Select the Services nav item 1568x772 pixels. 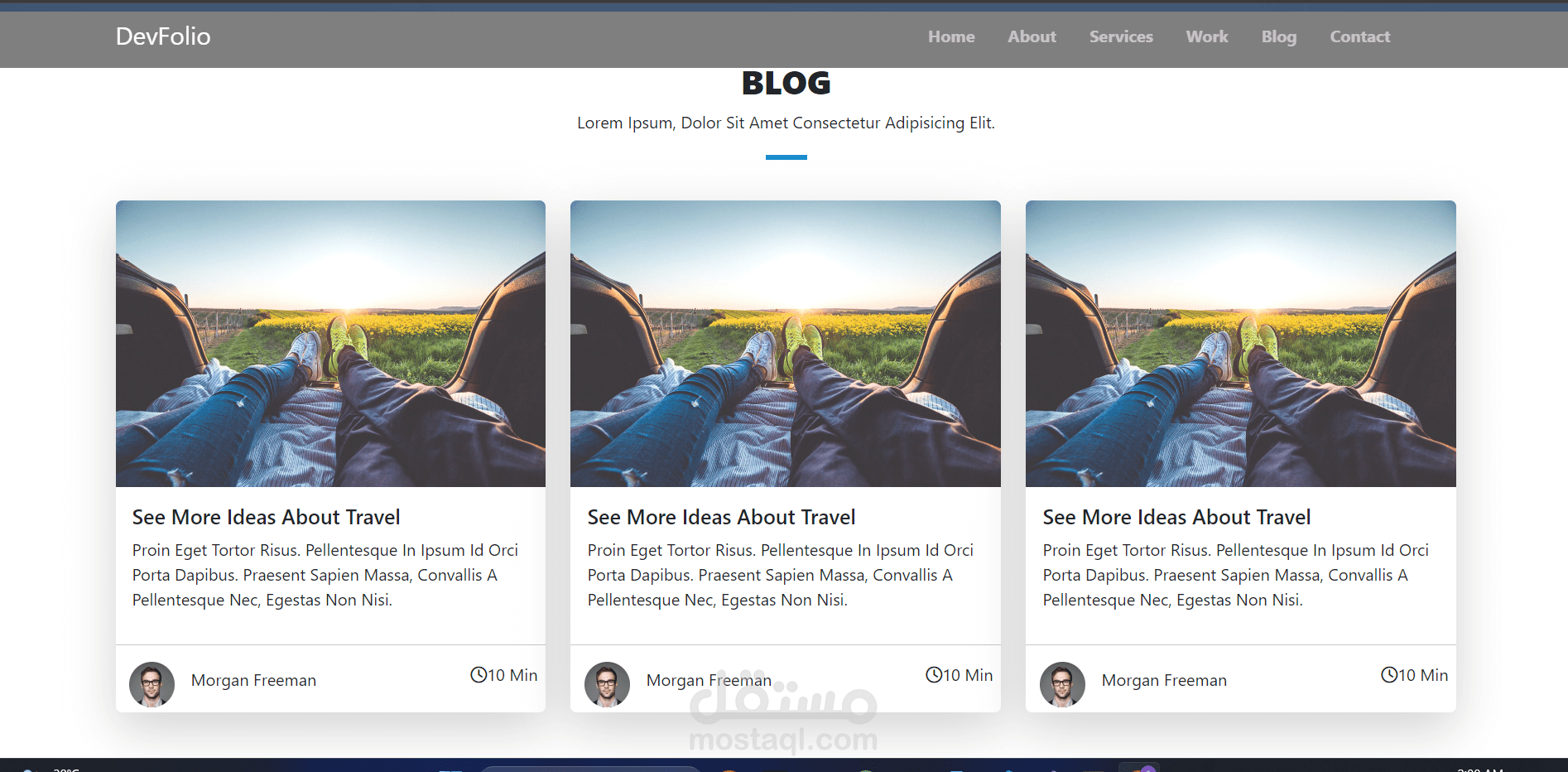pos(1121,36)
